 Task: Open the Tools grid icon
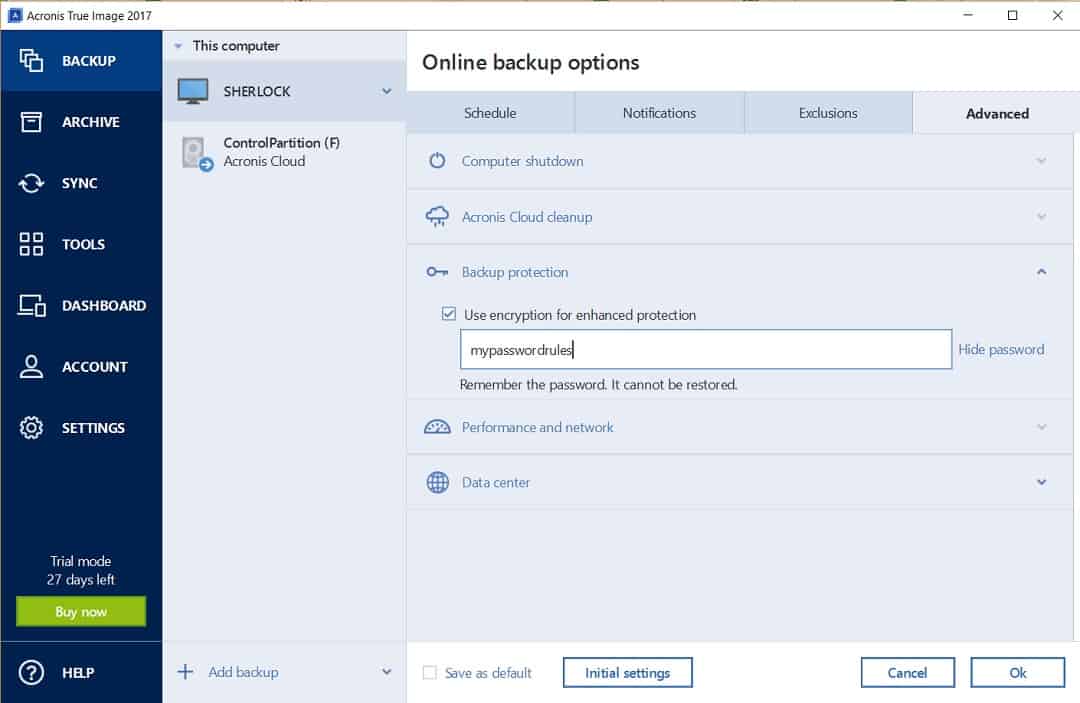pyautogui.click(x=31, y=244)
